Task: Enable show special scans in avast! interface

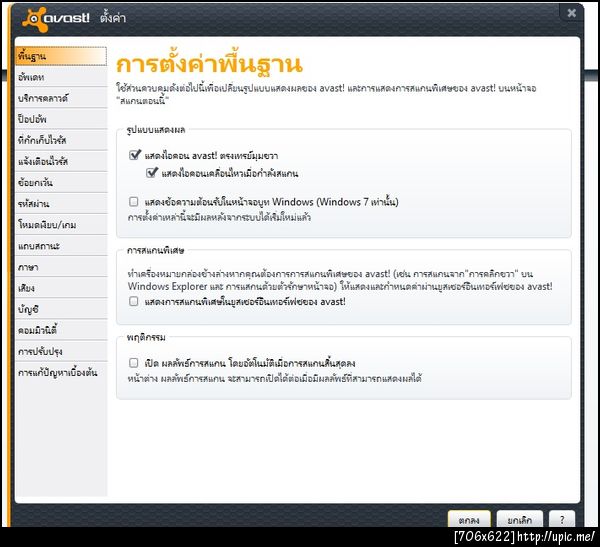Action: coord(134,301)
